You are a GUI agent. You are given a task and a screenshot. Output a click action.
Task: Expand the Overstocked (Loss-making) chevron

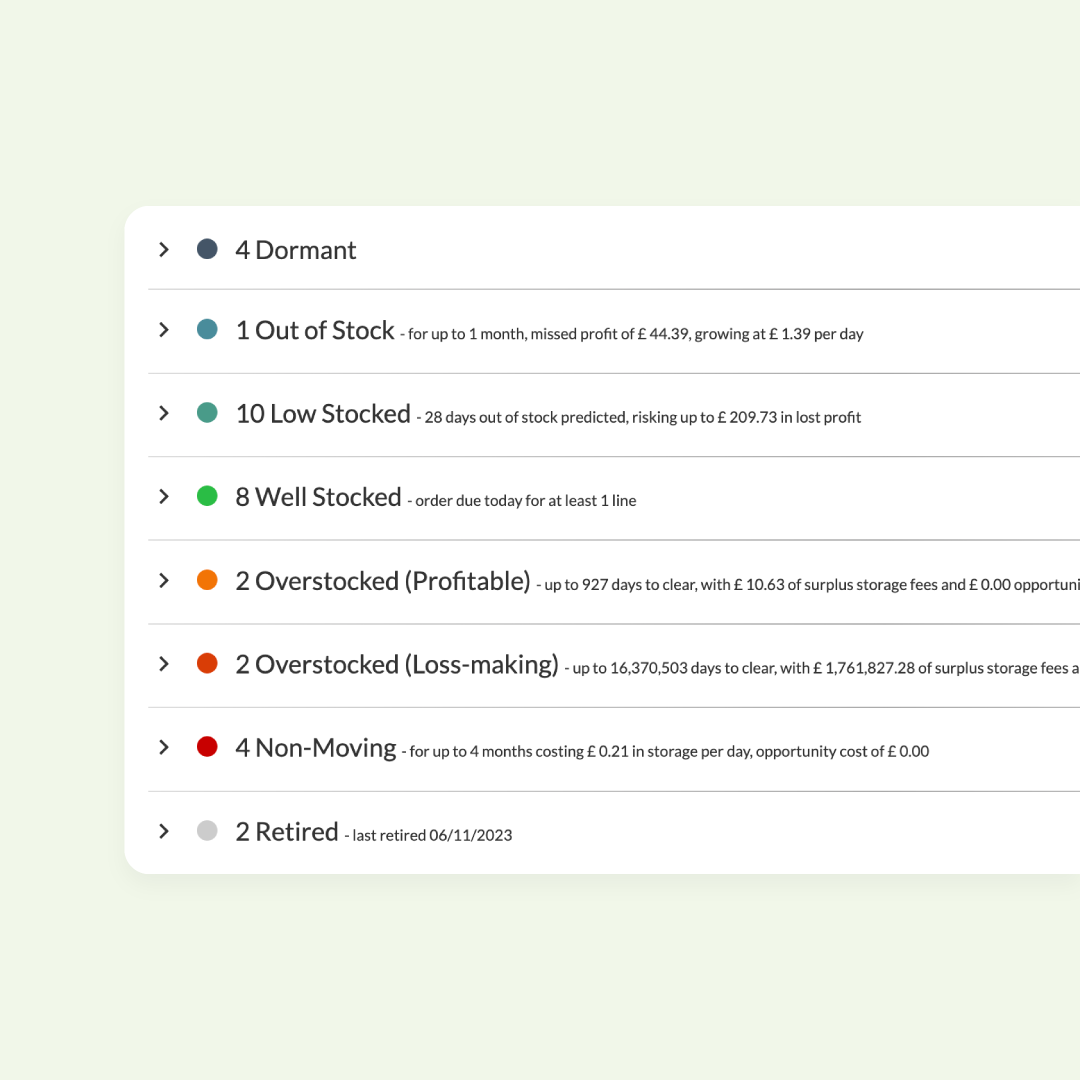point(164,663)
